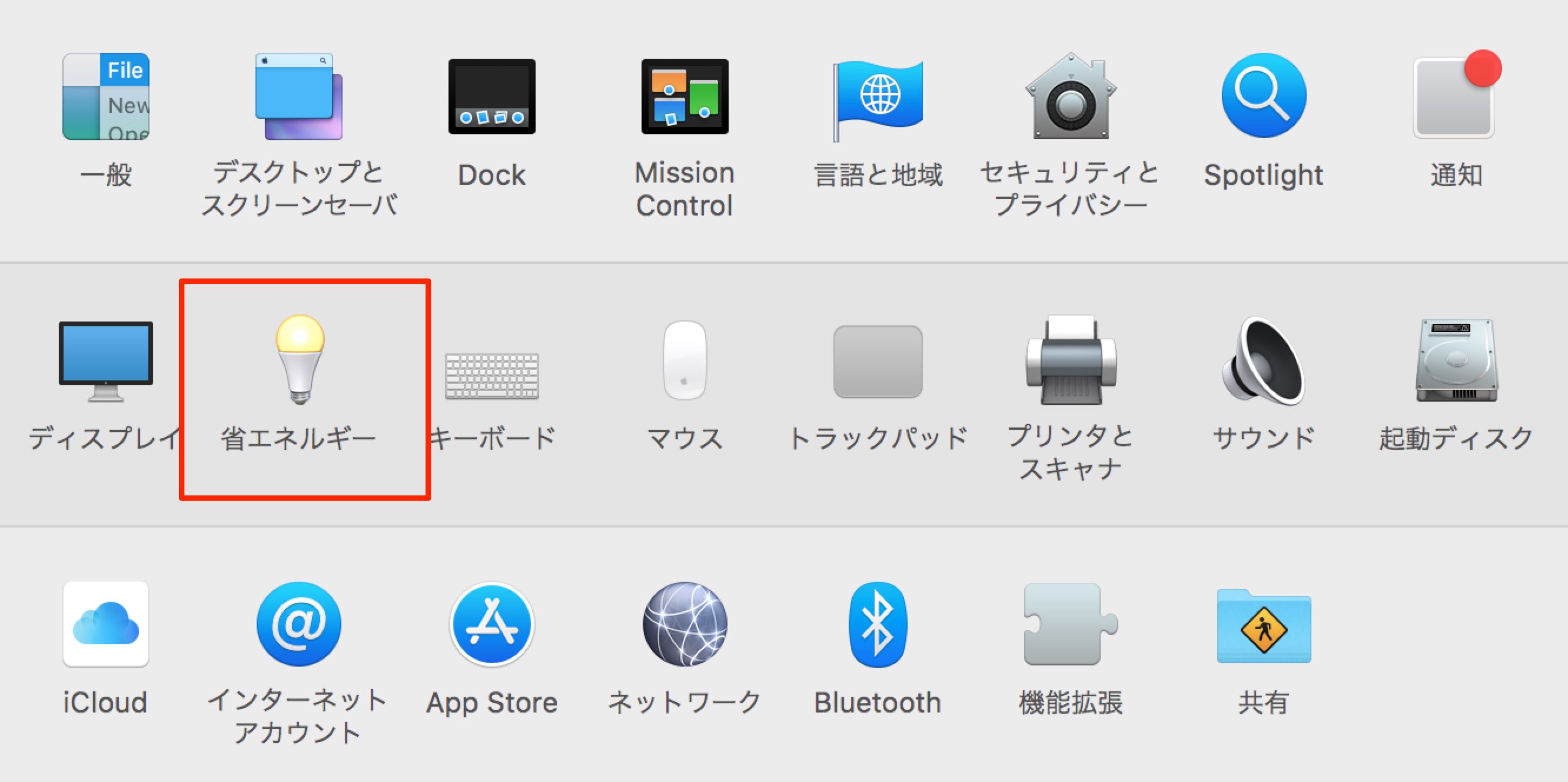Open ディスプレイ monitor icon
Screen dimensions: 1568x782
coord(106,361)
